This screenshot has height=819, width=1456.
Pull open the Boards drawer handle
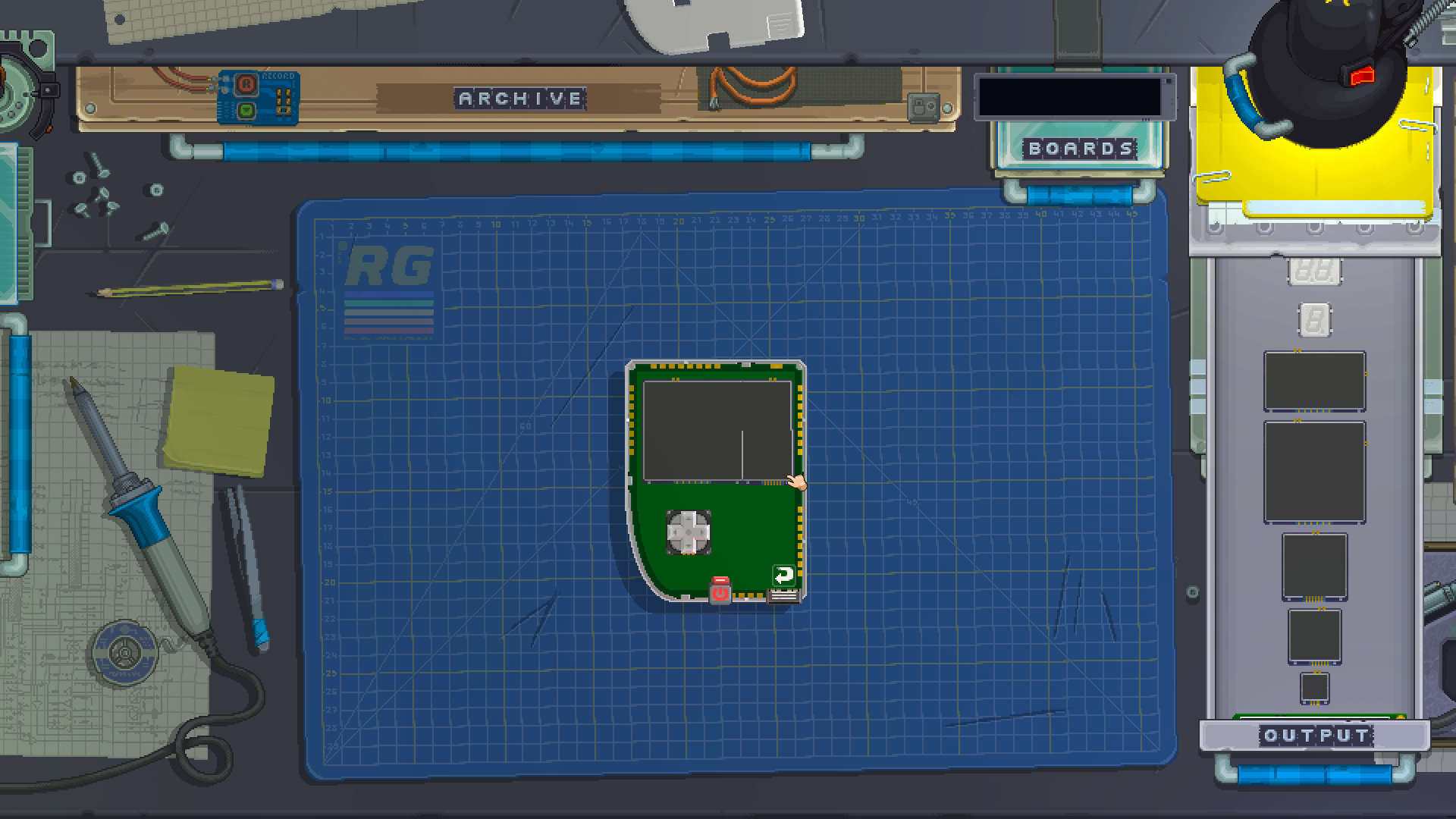click(1080, 194)
